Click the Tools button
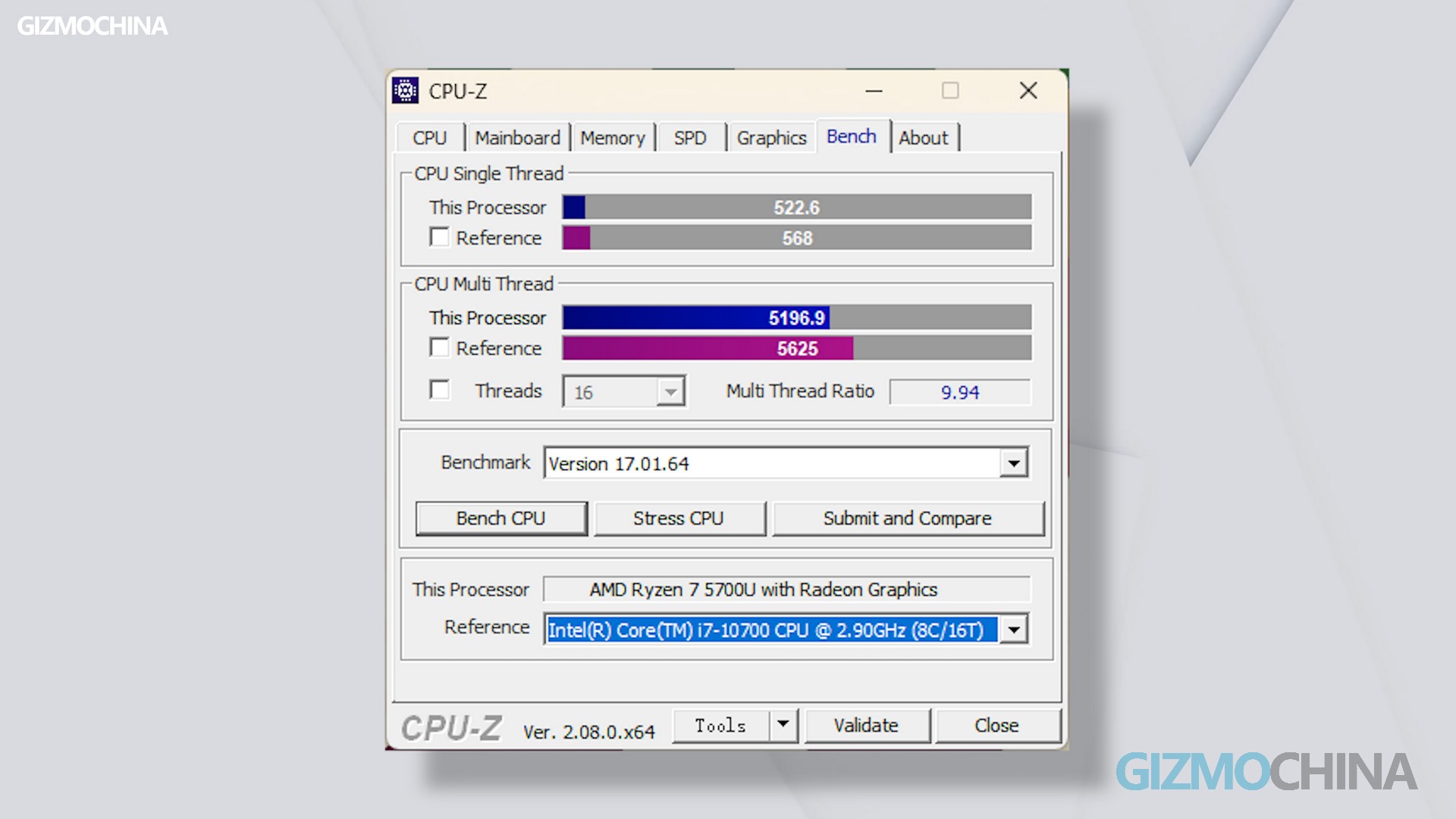 (x=720, y=725)
